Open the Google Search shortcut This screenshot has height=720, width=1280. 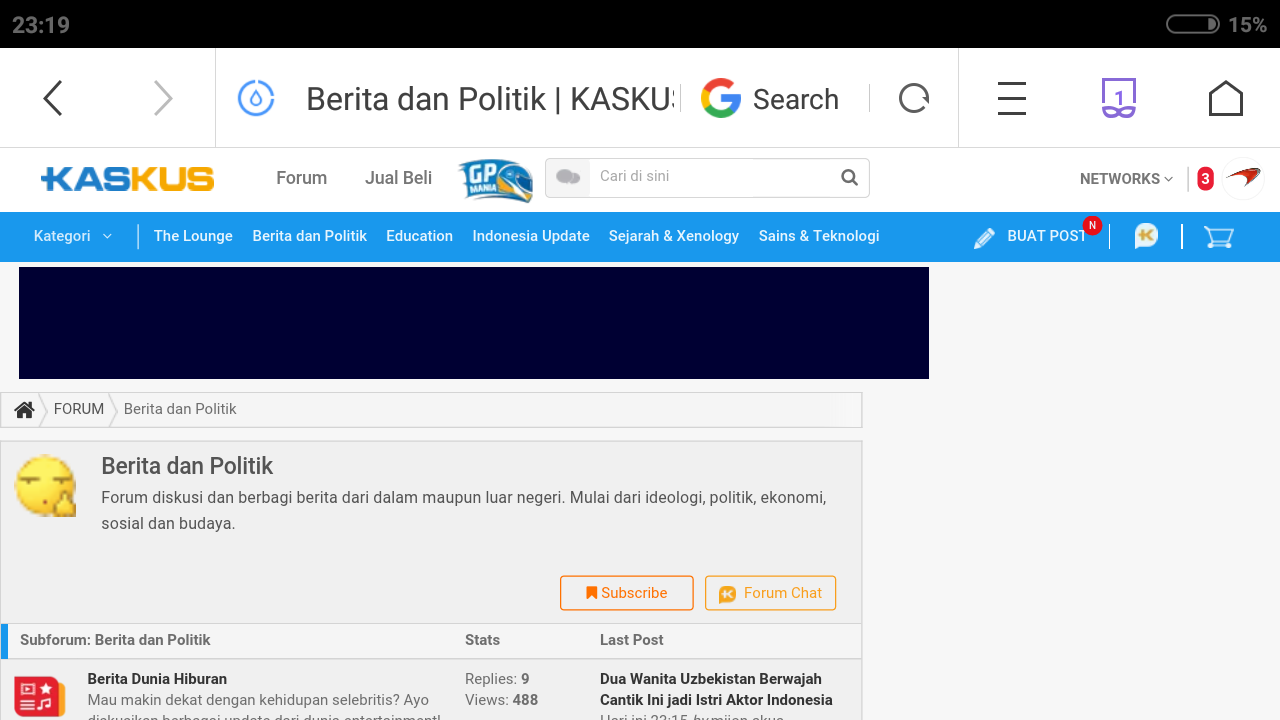(770, 99)
